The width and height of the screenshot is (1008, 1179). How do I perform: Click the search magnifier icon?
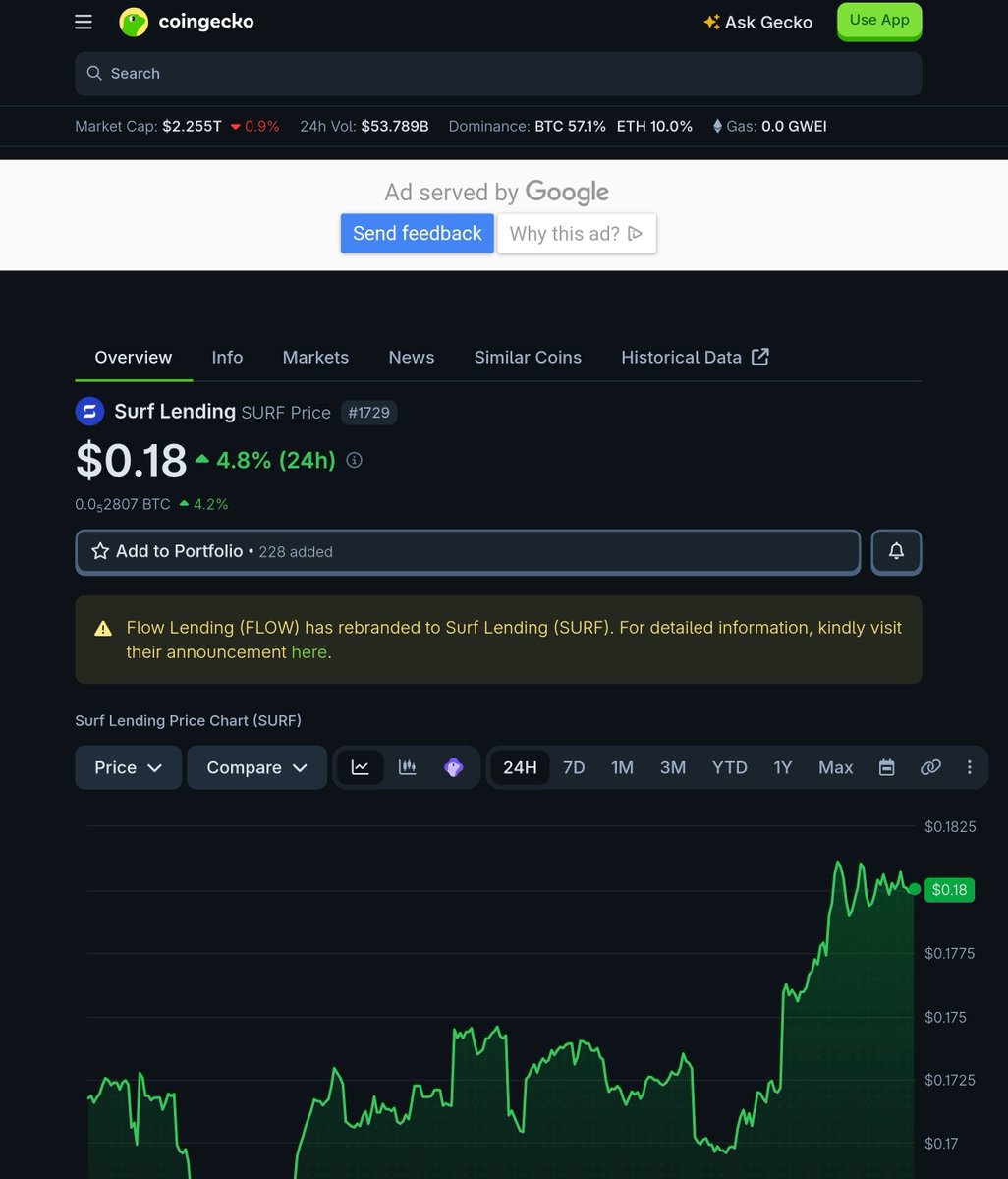94,74
